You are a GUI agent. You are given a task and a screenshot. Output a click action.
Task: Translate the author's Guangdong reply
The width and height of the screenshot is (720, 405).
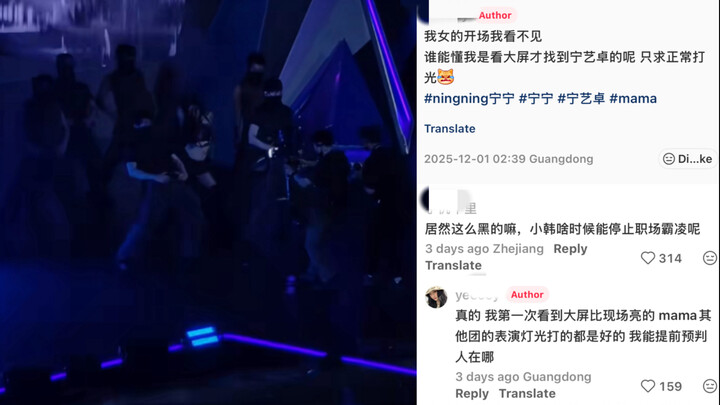click(x=527, y=394)
